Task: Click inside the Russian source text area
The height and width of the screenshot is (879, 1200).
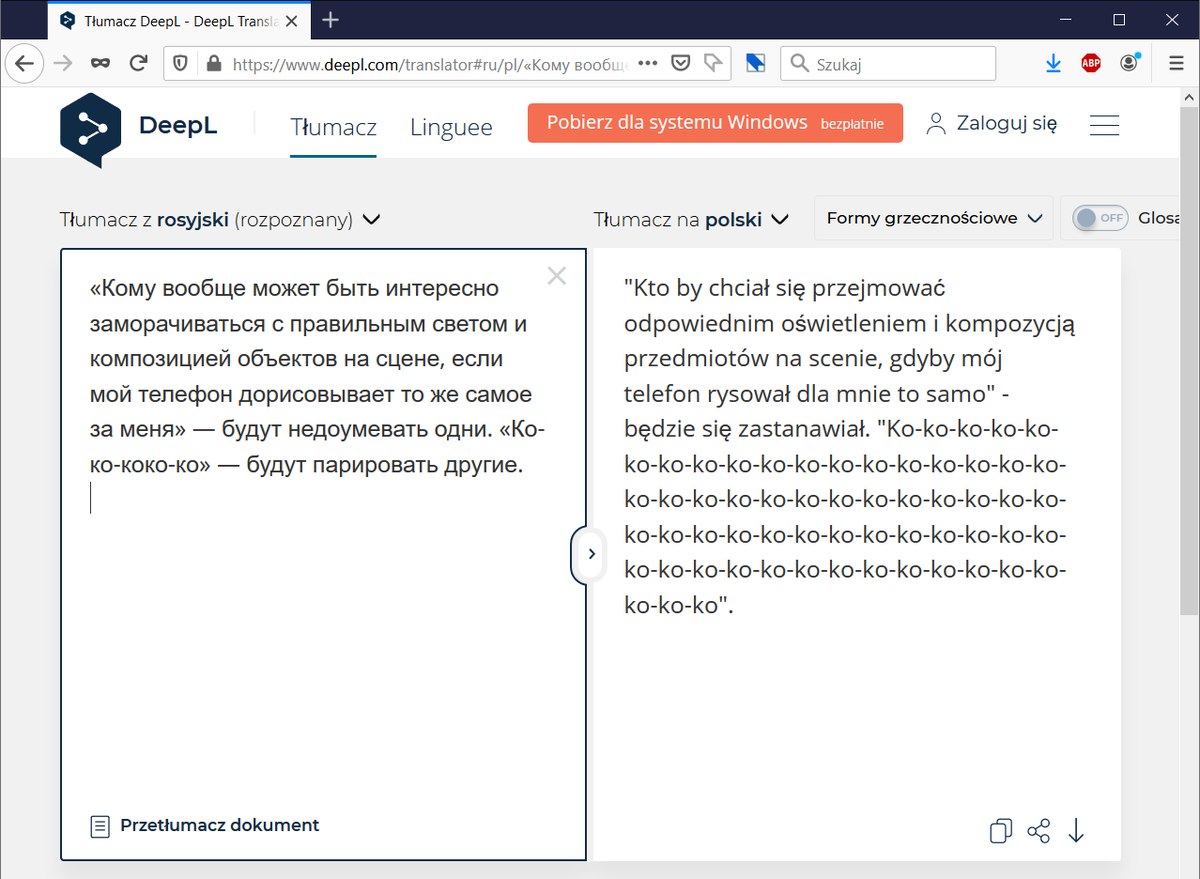Action: (323, 554)
